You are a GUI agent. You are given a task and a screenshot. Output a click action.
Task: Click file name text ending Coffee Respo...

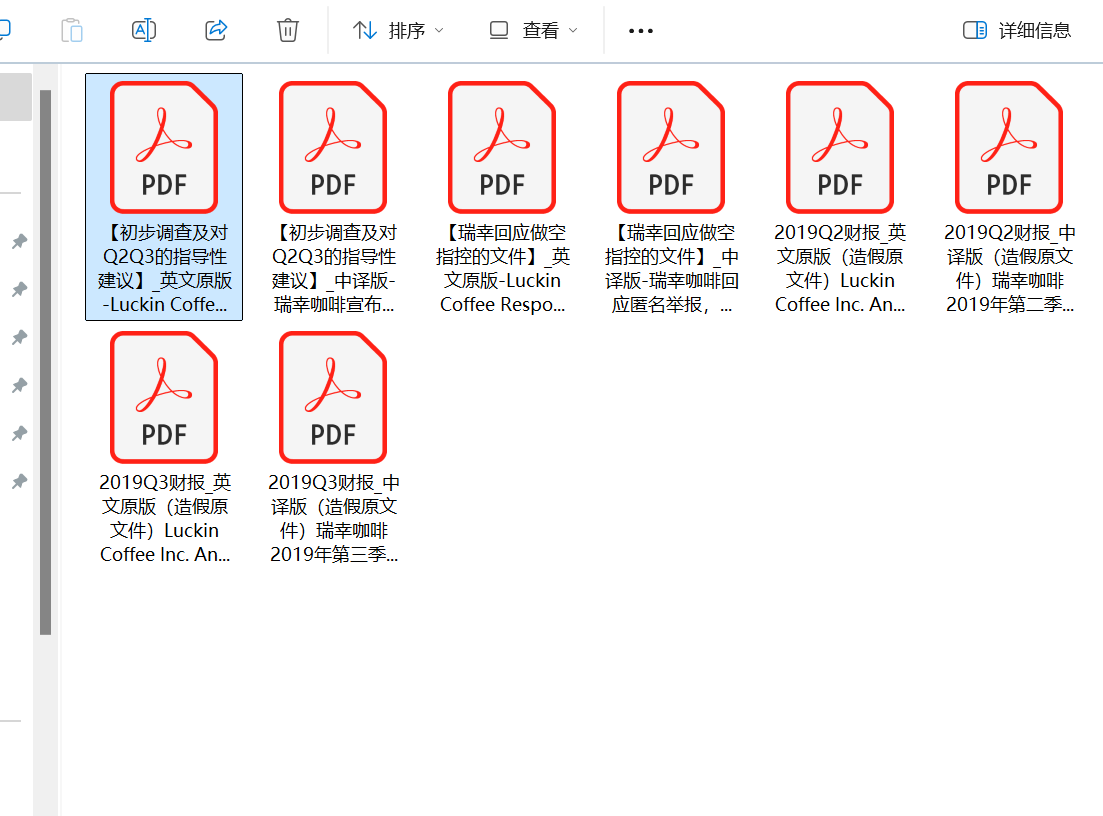[502, 268]
